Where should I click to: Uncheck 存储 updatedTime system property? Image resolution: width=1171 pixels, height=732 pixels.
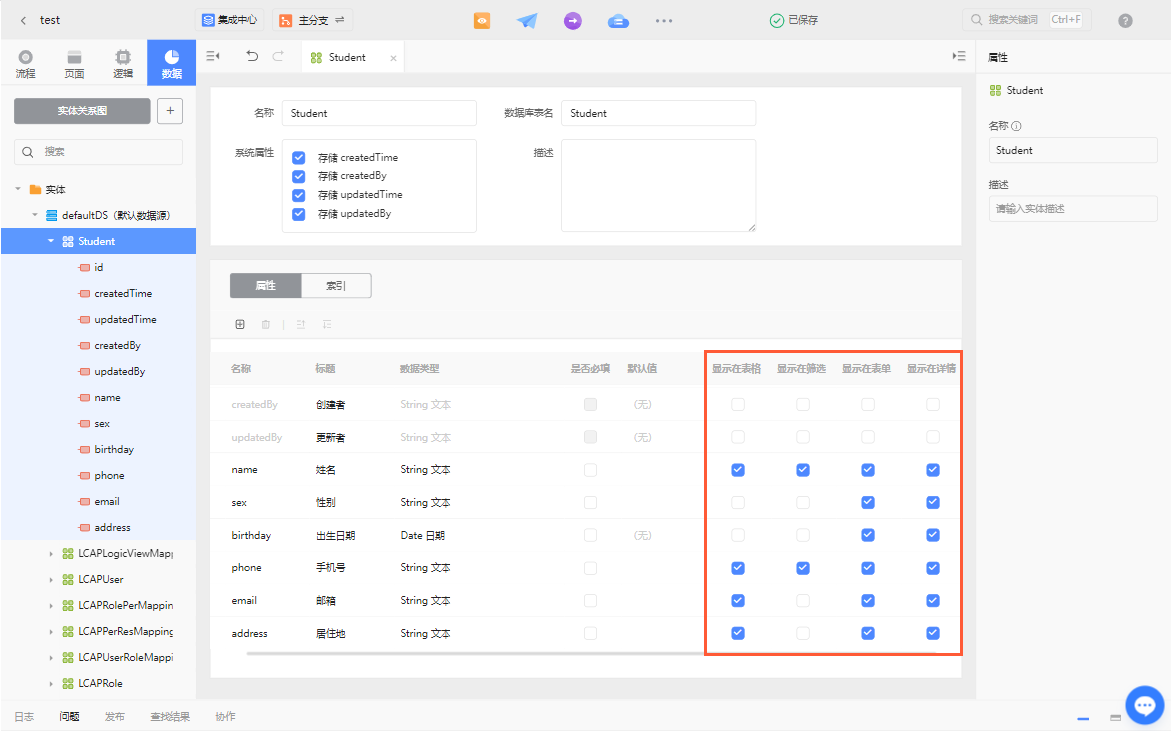pyautogui.click(x=299, y=195)
